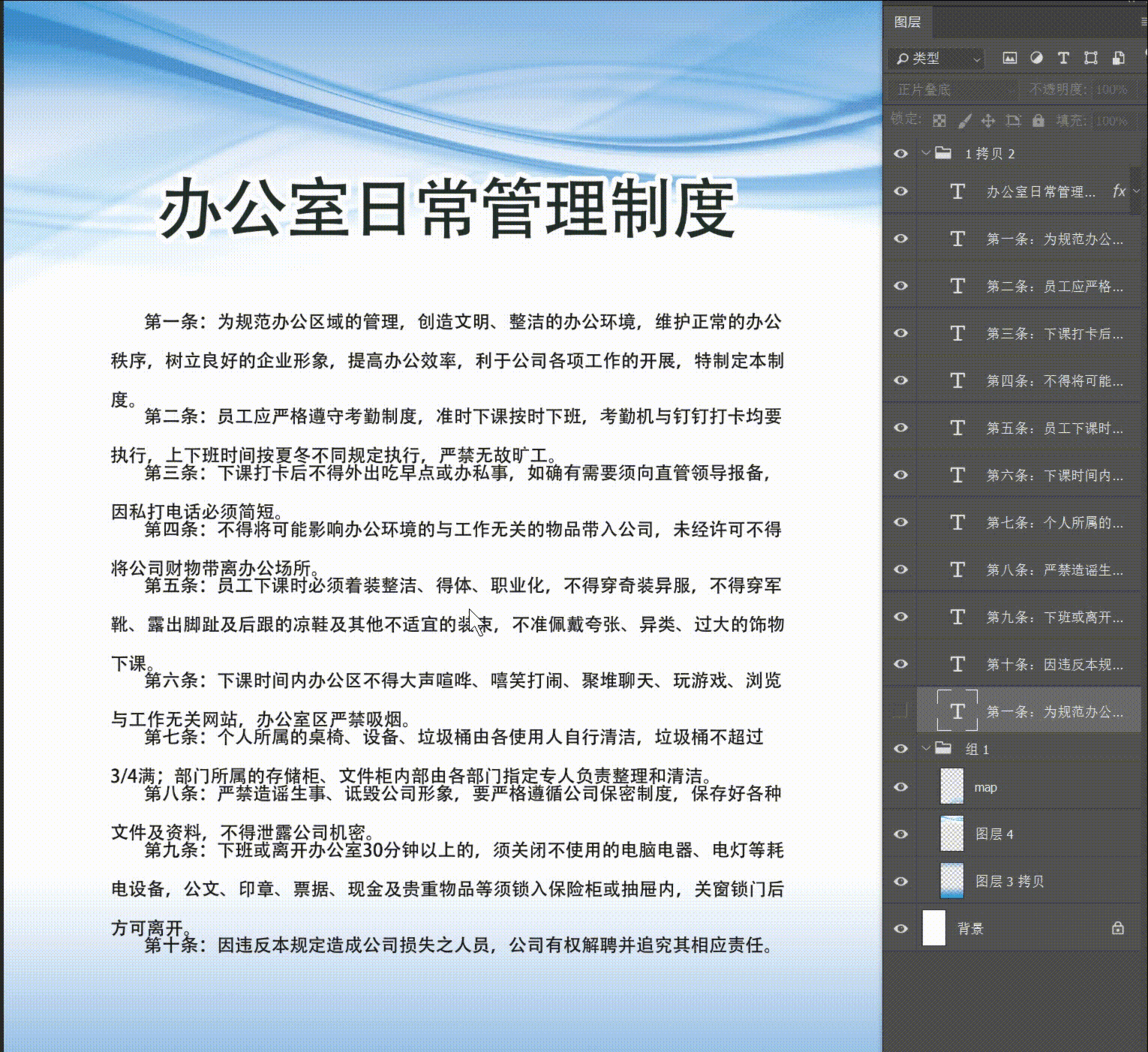The height and width of the screenshot is (1052, 1148).
Task: Hide the map layer visibility
Action: 900,787
